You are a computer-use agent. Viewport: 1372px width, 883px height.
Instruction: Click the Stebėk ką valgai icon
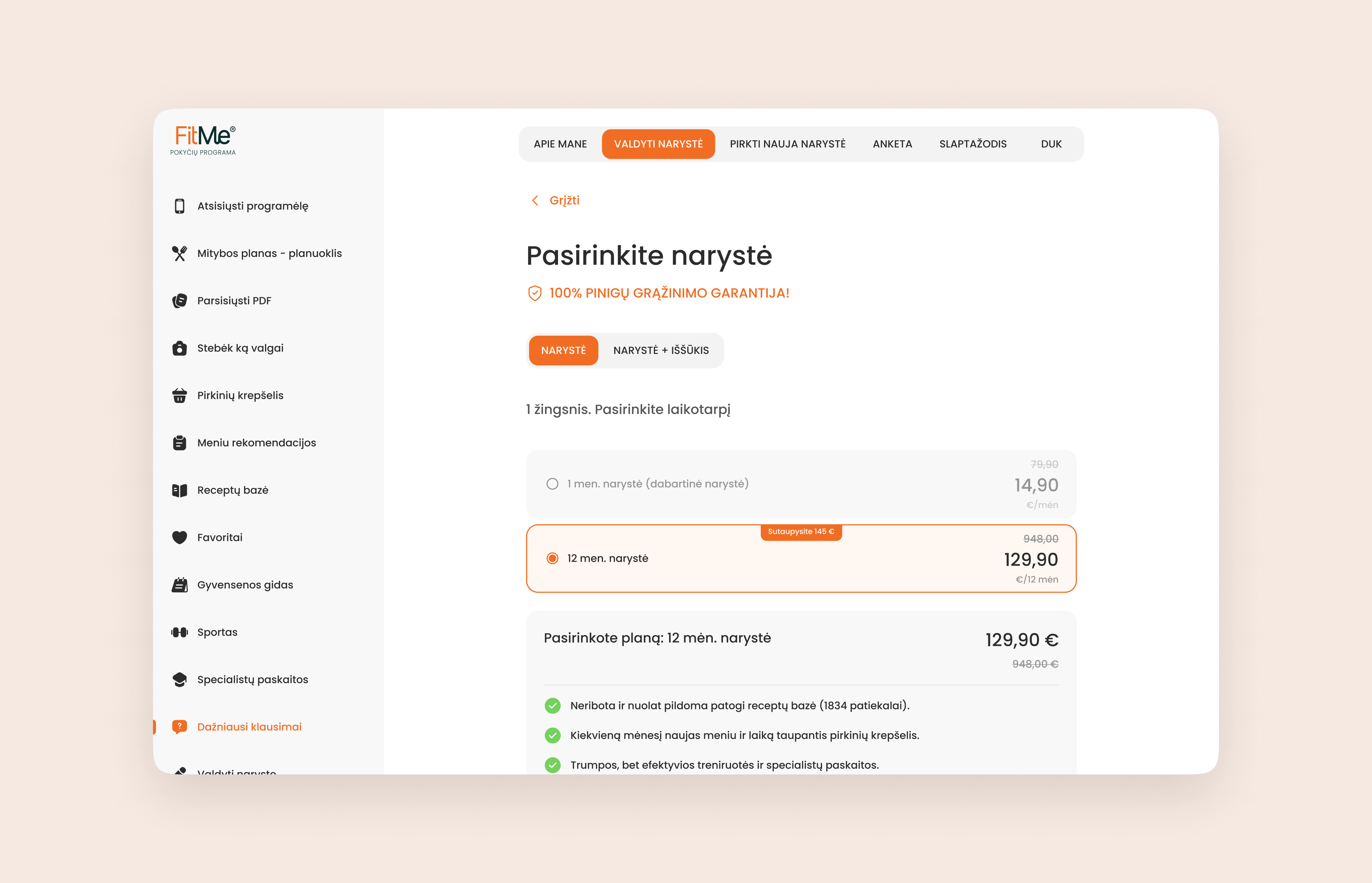click(180, 348)
